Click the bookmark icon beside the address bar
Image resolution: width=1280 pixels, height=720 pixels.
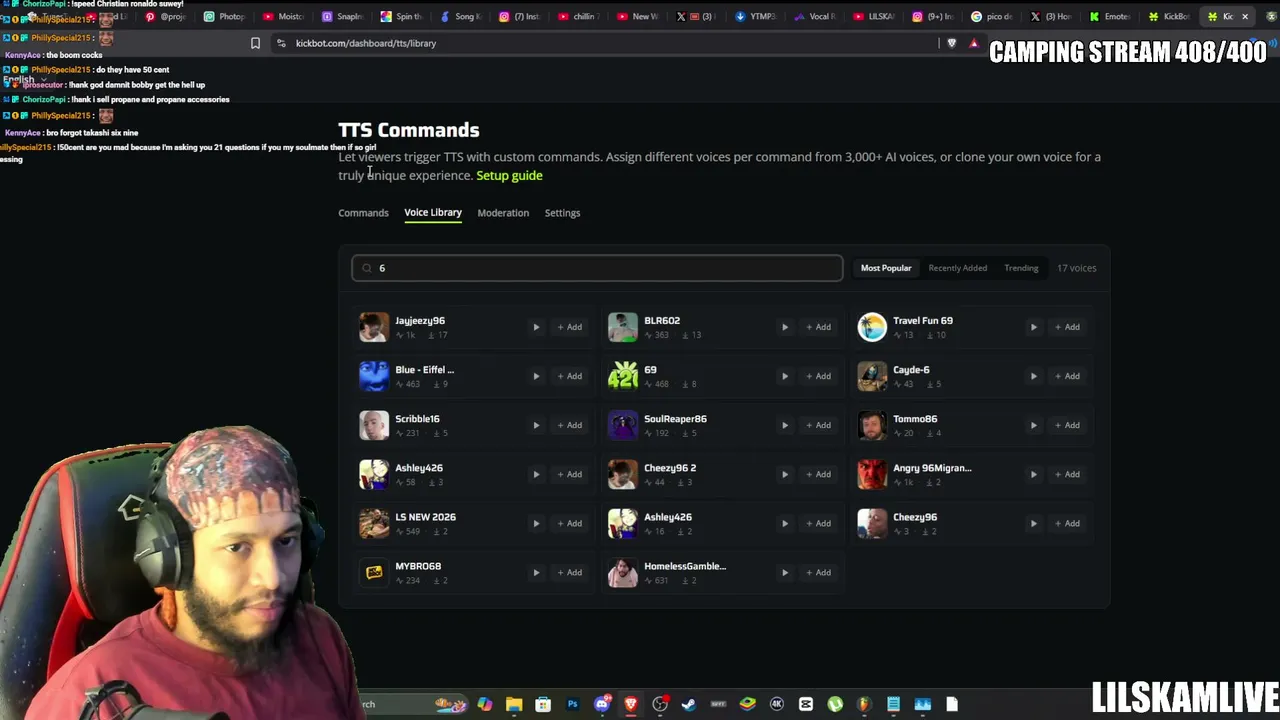(x=255, y=43)
